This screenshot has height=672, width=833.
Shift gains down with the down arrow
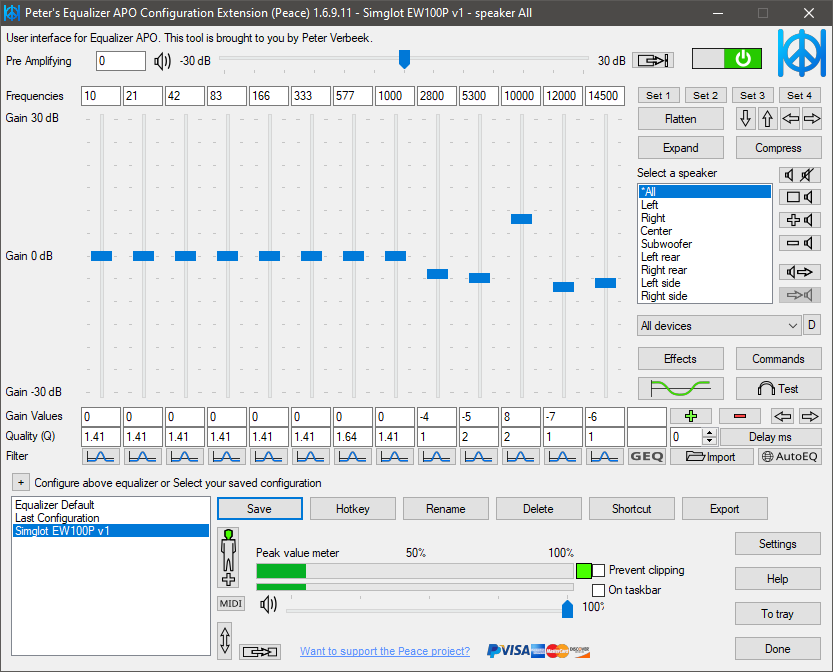pos(745,118)
